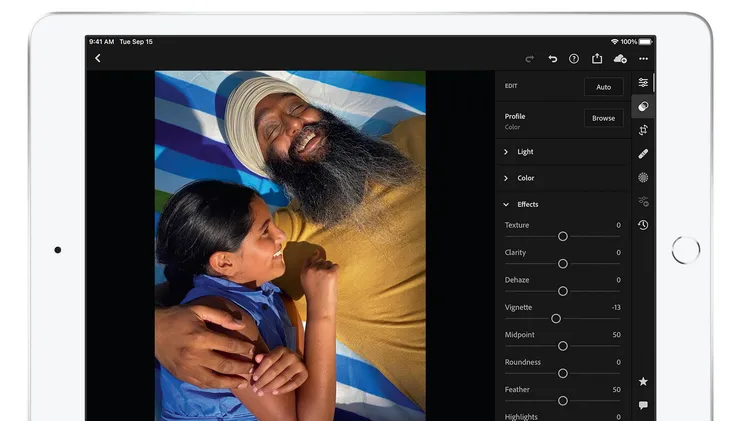Click the 9:41 AM clock in status bar
750x421 pixels.
click(101, 42)
